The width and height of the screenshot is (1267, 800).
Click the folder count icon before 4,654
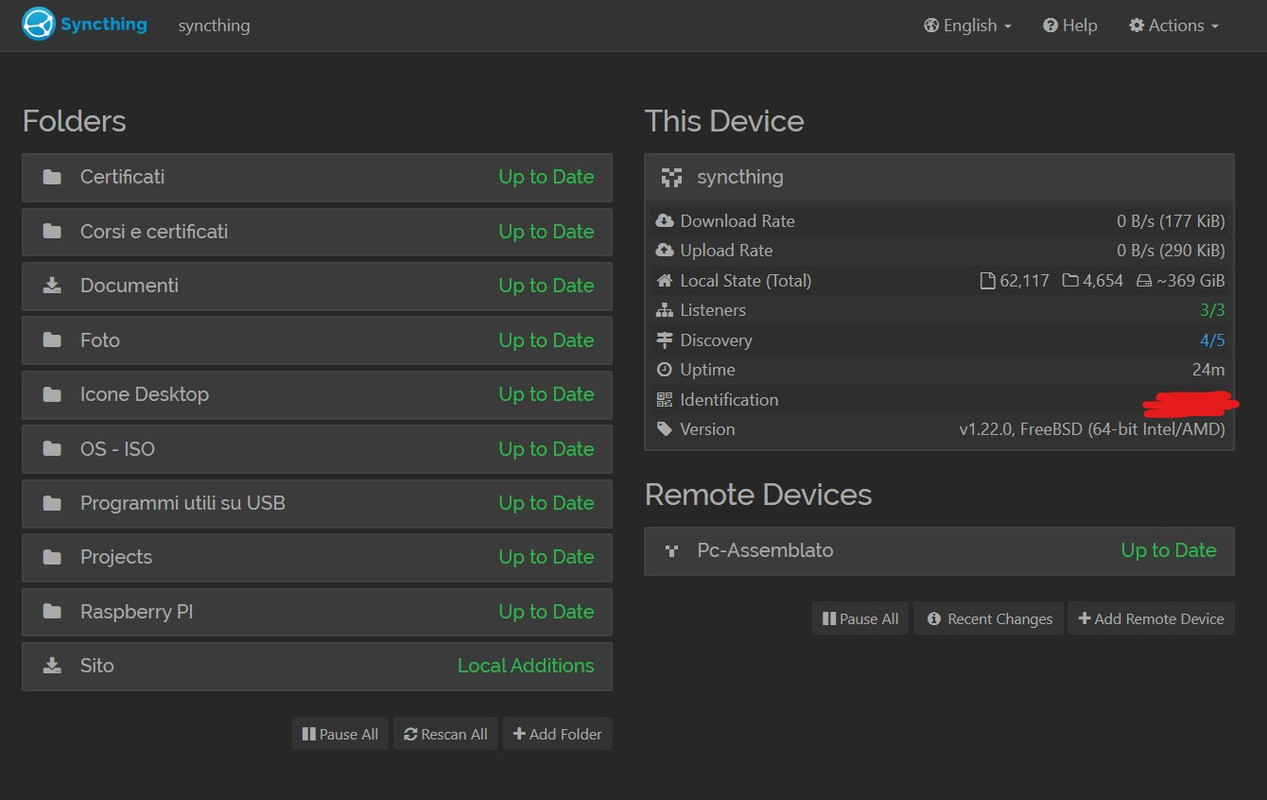(x=1070, y=281)
